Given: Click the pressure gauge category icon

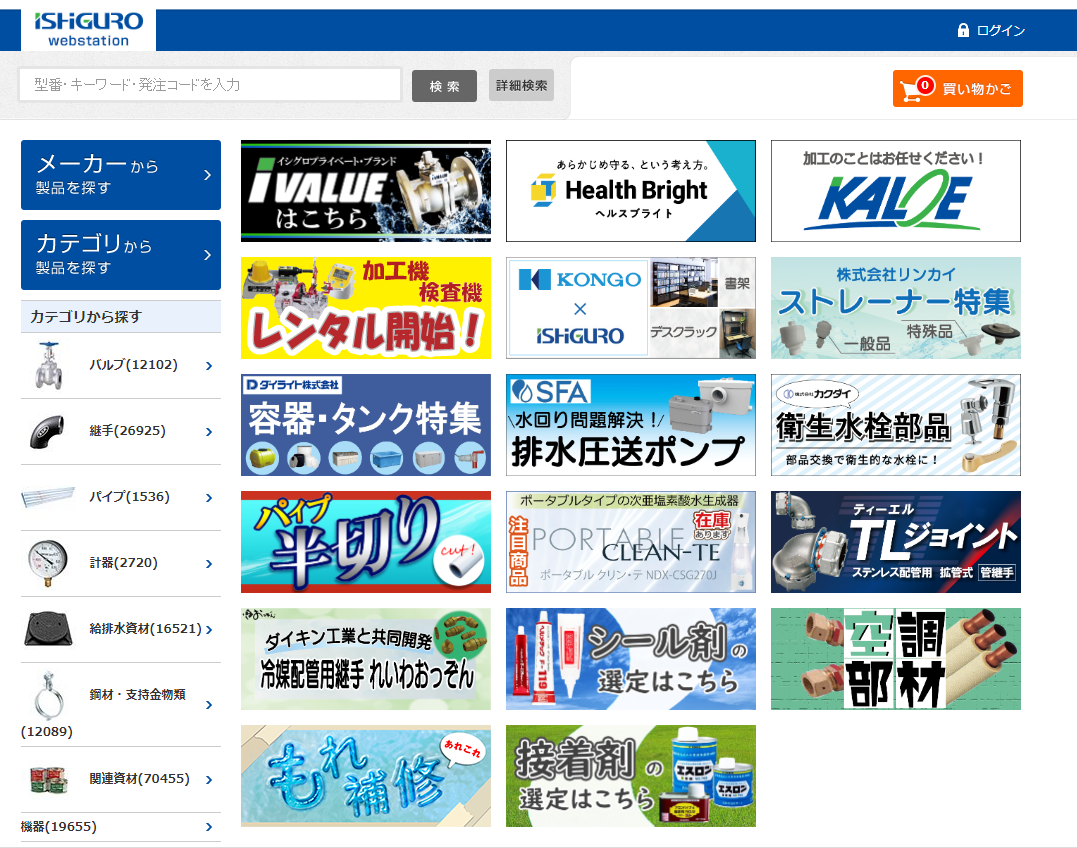Looking at the screenshot, I should [49, 563].
